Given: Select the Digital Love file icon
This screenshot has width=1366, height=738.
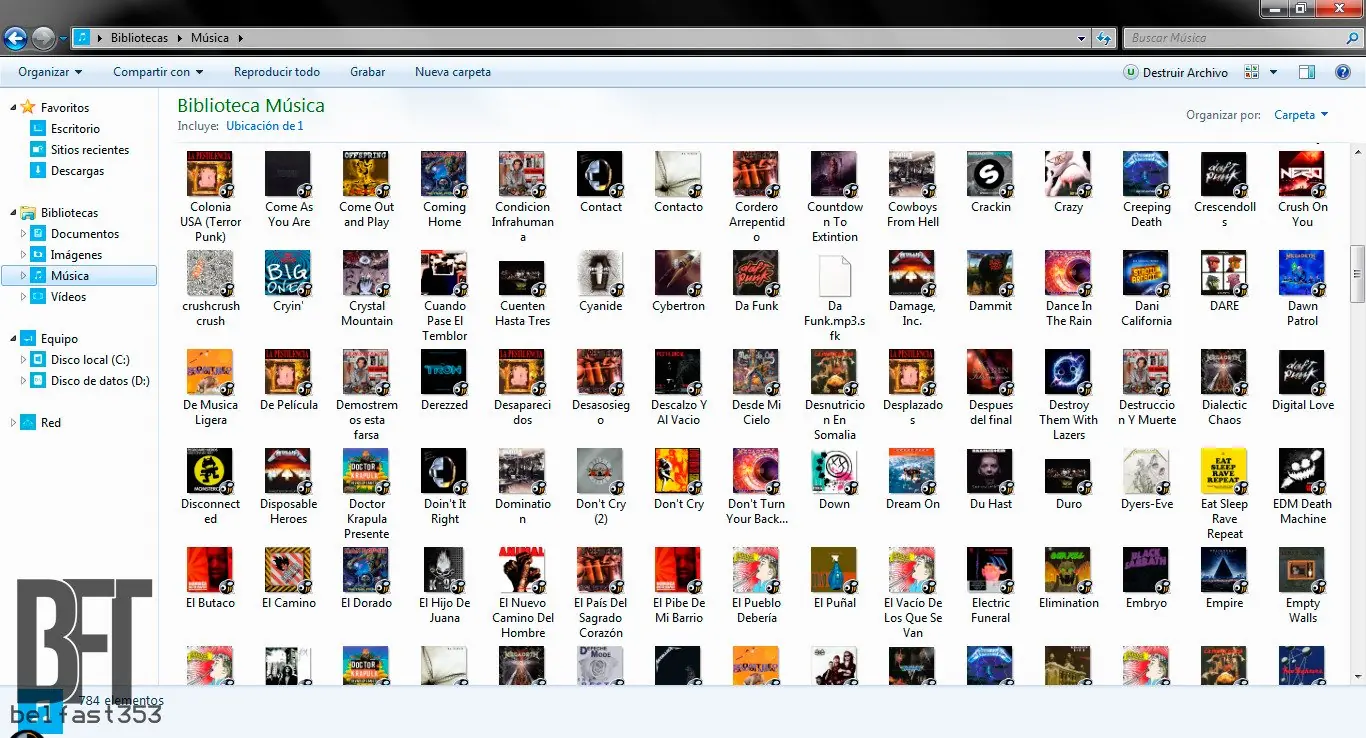Looking at the screenshot, I should tap(1302, 372).
